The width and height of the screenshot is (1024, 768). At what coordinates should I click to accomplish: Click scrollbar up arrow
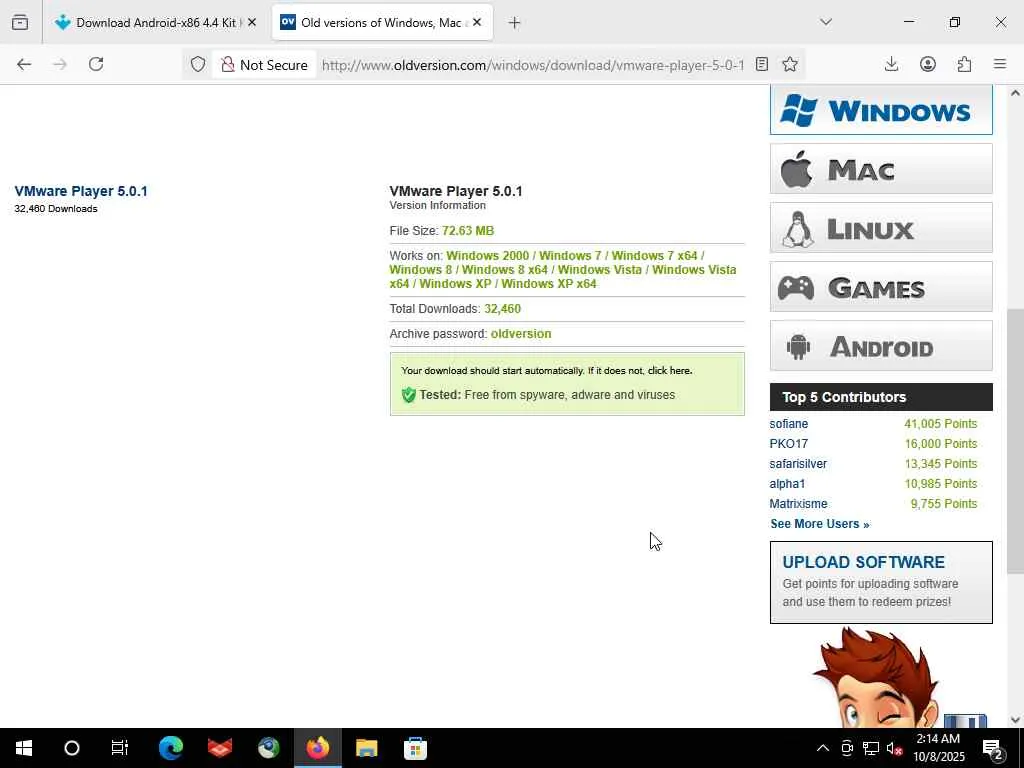click(x=1015, y=93)
